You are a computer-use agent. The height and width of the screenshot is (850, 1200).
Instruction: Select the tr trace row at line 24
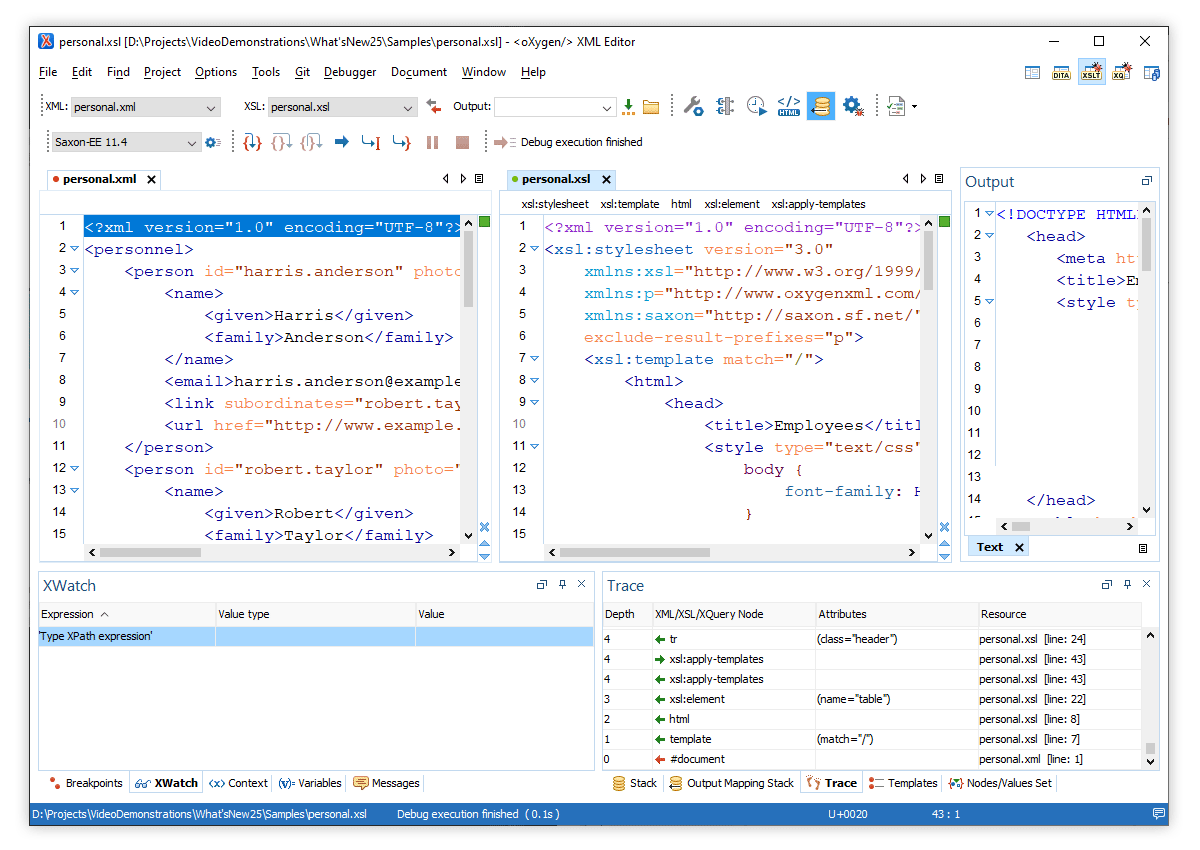[x=871, y=638]
